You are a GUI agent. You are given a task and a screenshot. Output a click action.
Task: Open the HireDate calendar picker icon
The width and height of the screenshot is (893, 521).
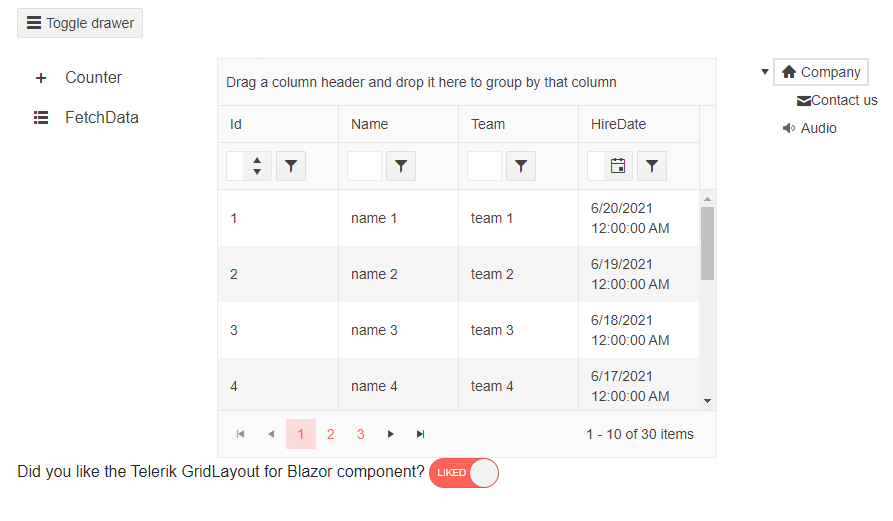618,166
